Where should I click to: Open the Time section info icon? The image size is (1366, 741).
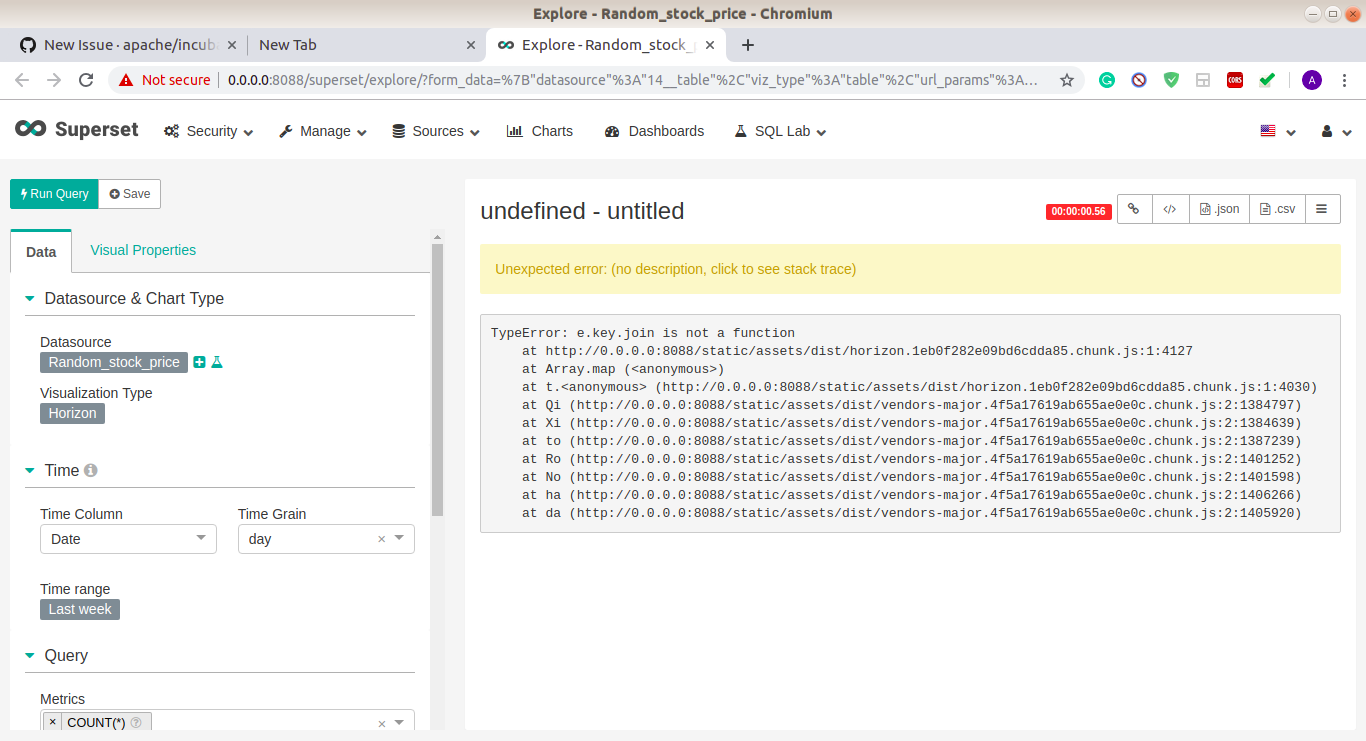93,469
